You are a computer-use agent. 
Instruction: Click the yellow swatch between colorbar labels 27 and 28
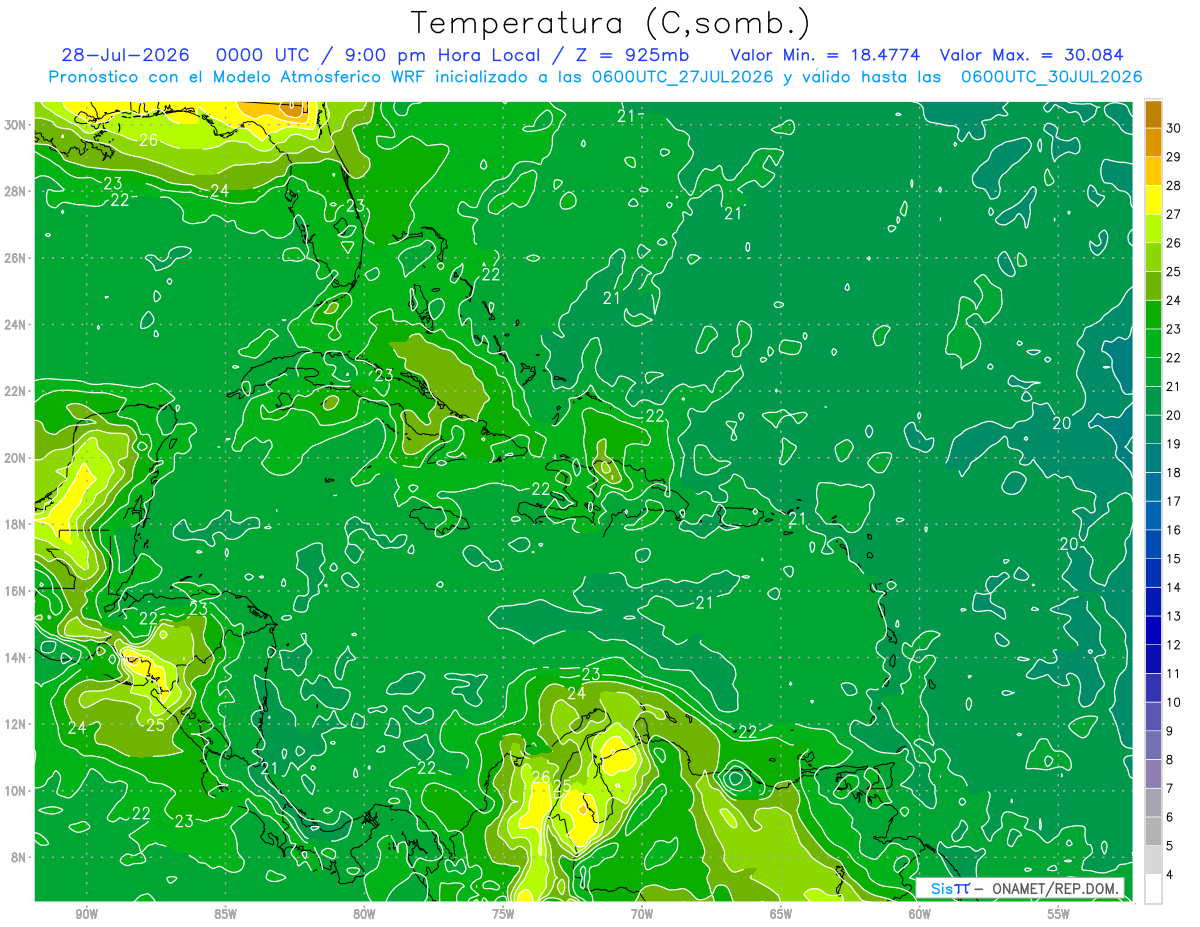coord(1153,200)
